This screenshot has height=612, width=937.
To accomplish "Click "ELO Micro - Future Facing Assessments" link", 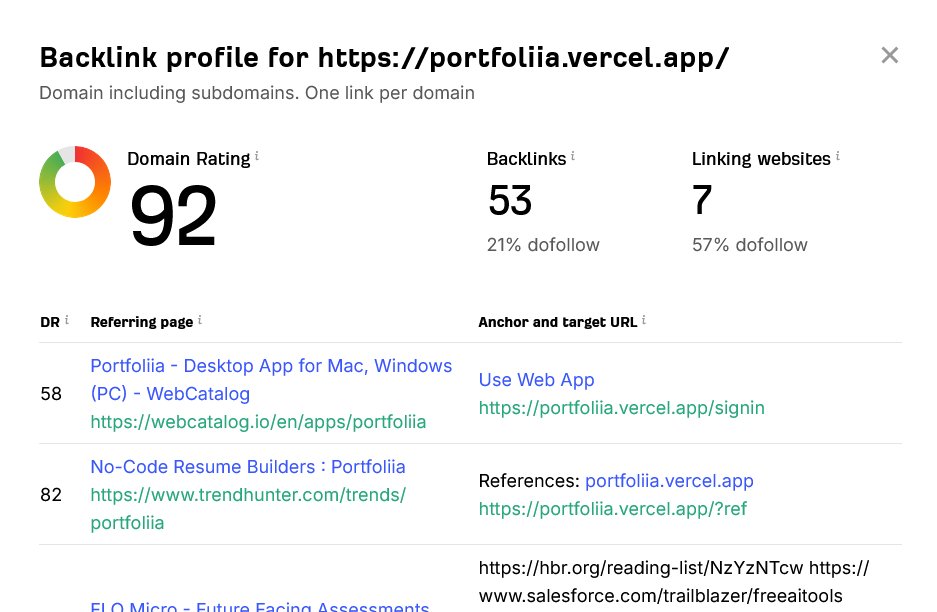I will pos(259,606).
